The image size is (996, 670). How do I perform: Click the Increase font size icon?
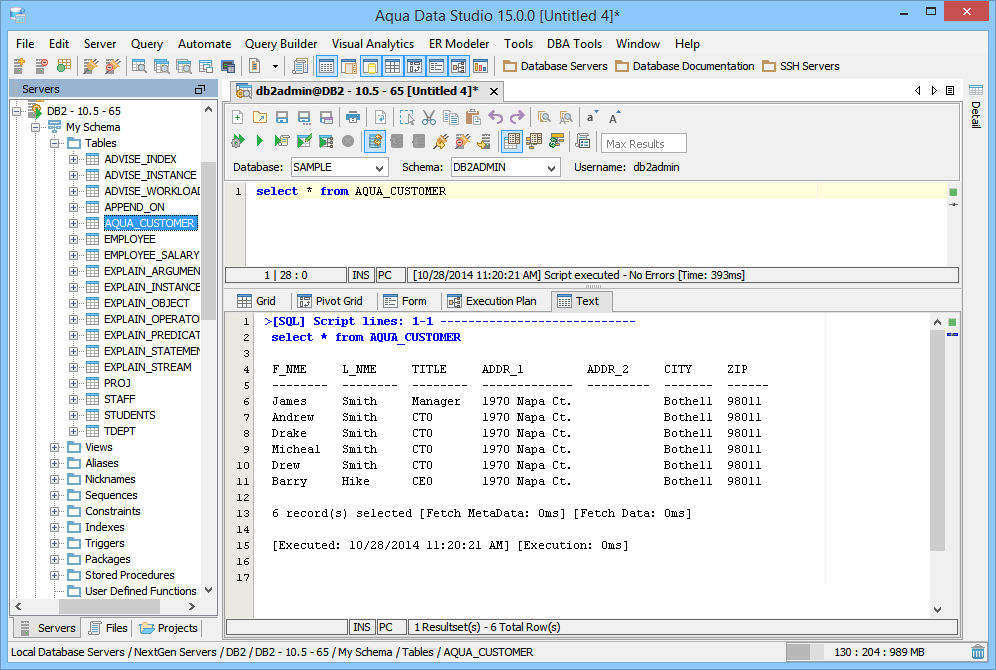pyautogui.click(x=614, y=117)
